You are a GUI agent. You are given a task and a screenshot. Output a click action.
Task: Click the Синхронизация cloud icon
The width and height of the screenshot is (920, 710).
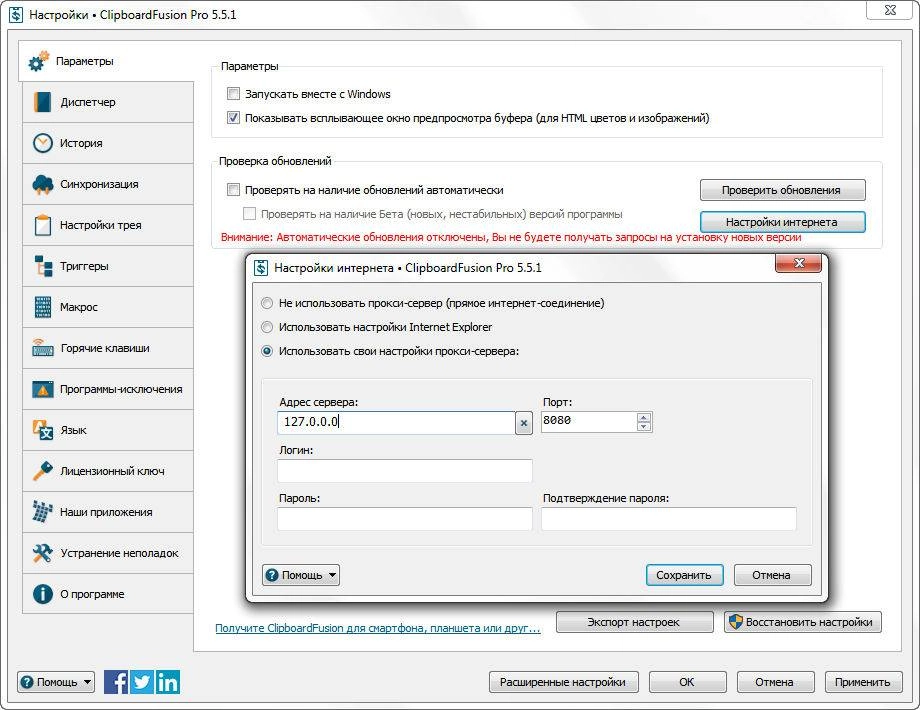coord(42,184)
